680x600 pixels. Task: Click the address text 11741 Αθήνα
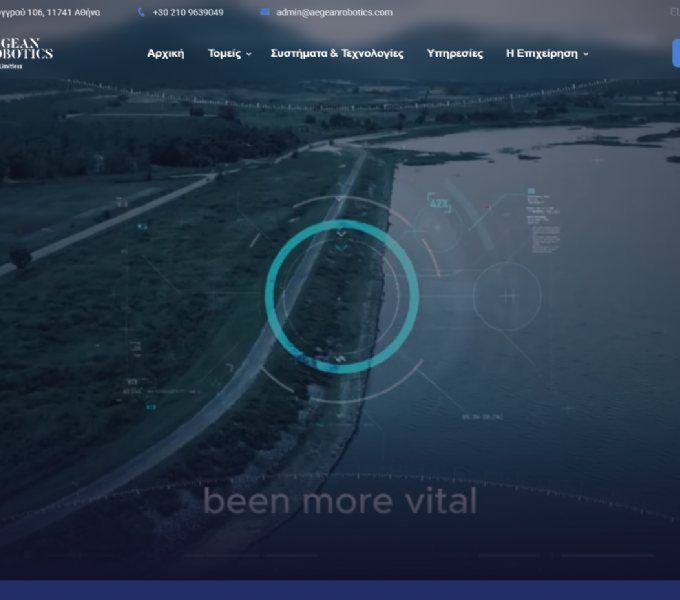(73, 12)
